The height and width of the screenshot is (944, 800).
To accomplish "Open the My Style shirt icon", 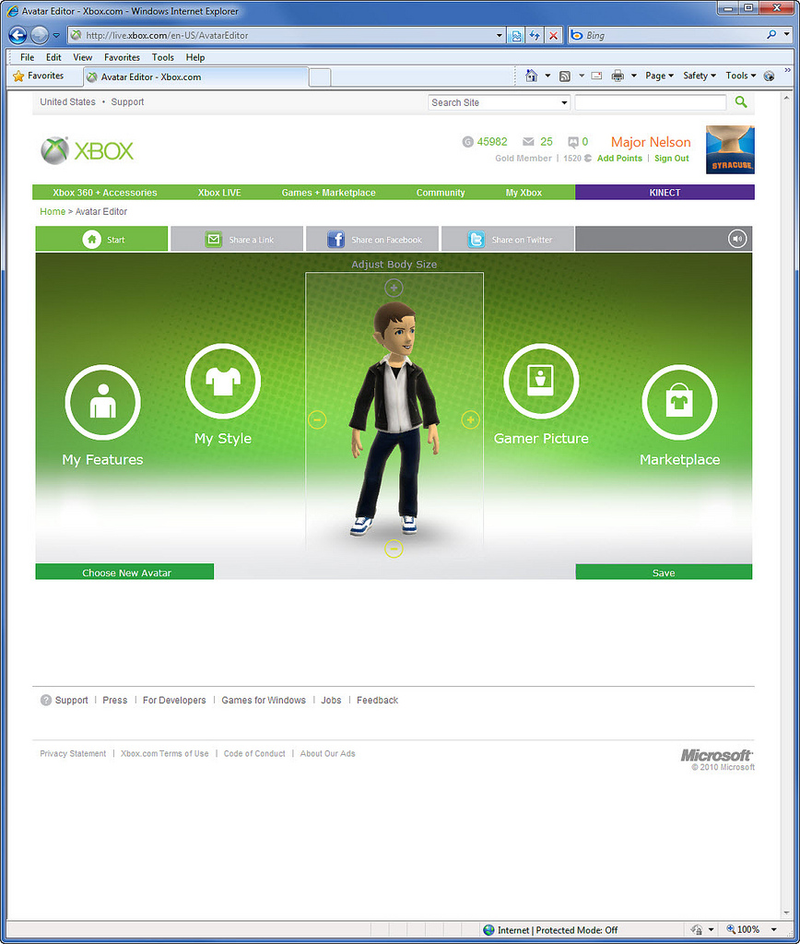I will coord(223,381).
